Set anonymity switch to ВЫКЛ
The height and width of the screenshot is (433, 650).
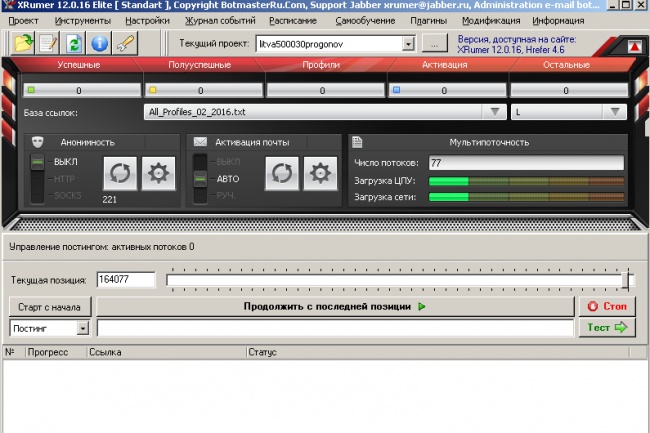pos(65,162)
